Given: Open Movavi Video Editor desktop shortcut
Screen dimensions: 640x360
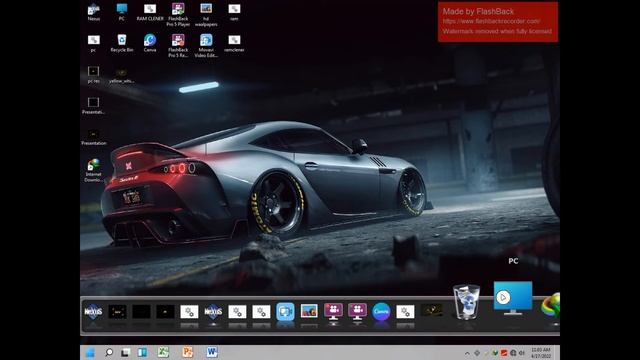Looking at the screenshot, I should coord(206,46).
